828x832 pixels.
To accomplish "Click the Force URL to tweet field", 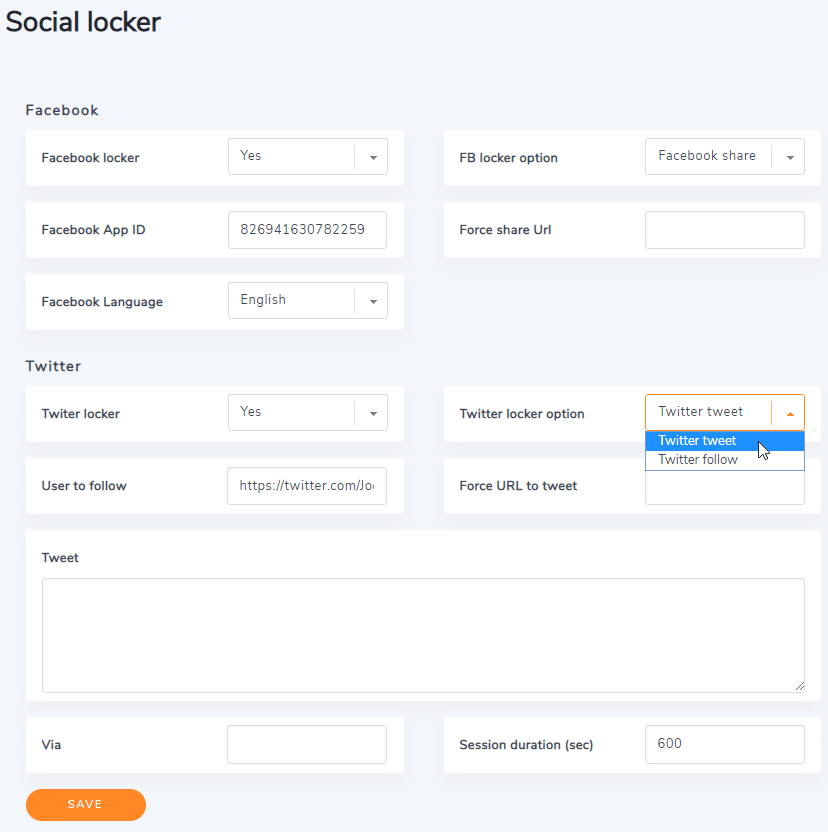I will [724, 492].
